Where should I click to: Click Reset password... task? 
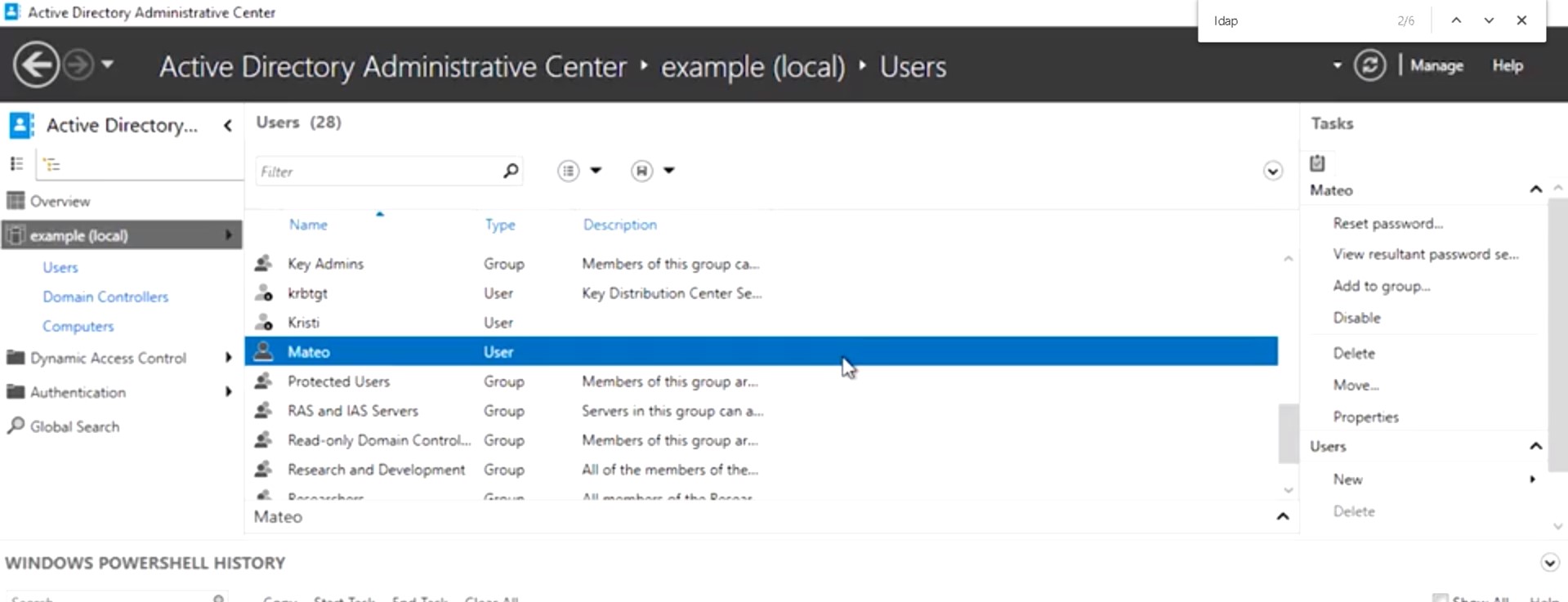pos(1388,224)
